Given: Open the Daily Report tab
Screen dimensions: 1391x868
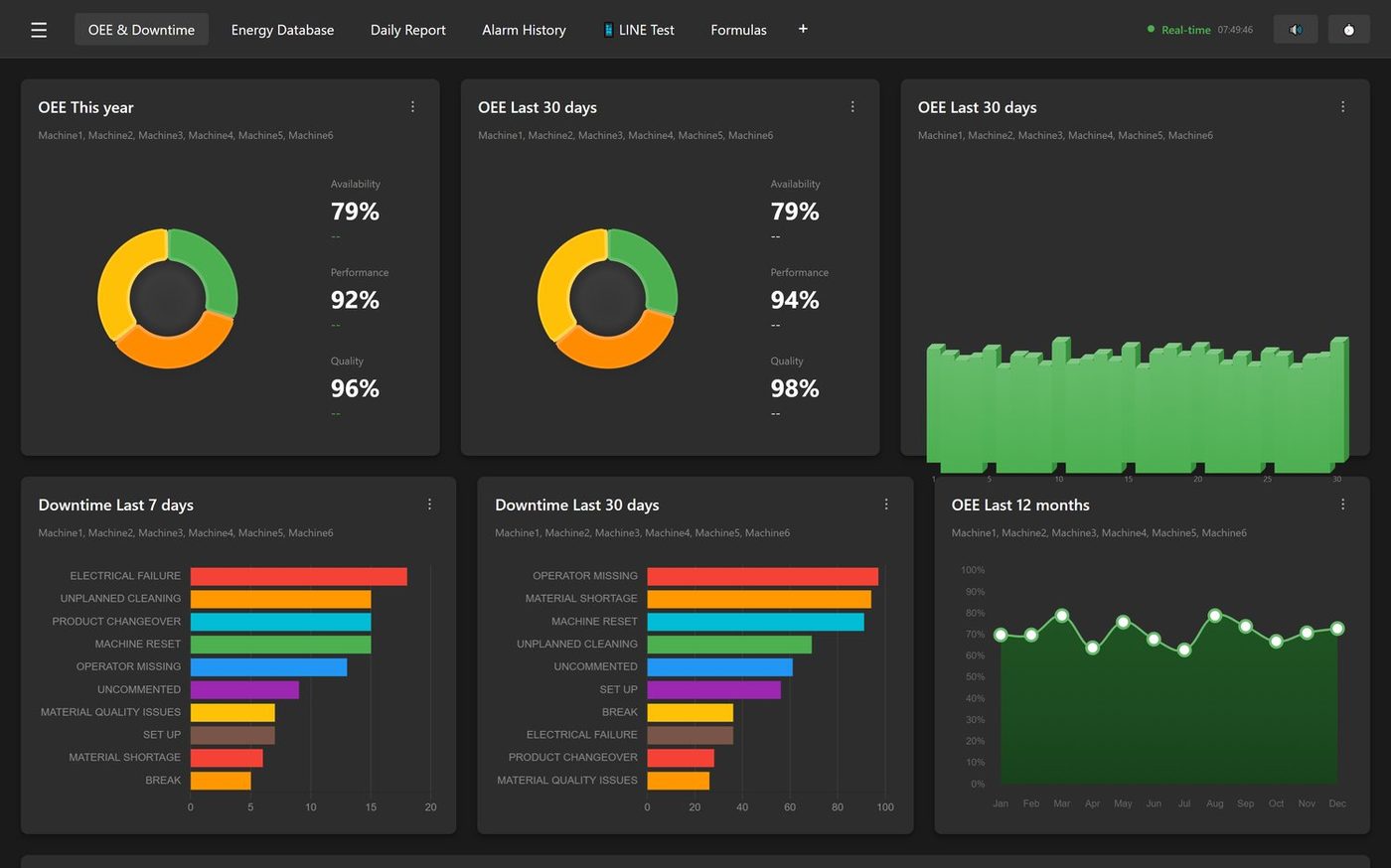Looking at the screenshot, I should tap(407, 30).
